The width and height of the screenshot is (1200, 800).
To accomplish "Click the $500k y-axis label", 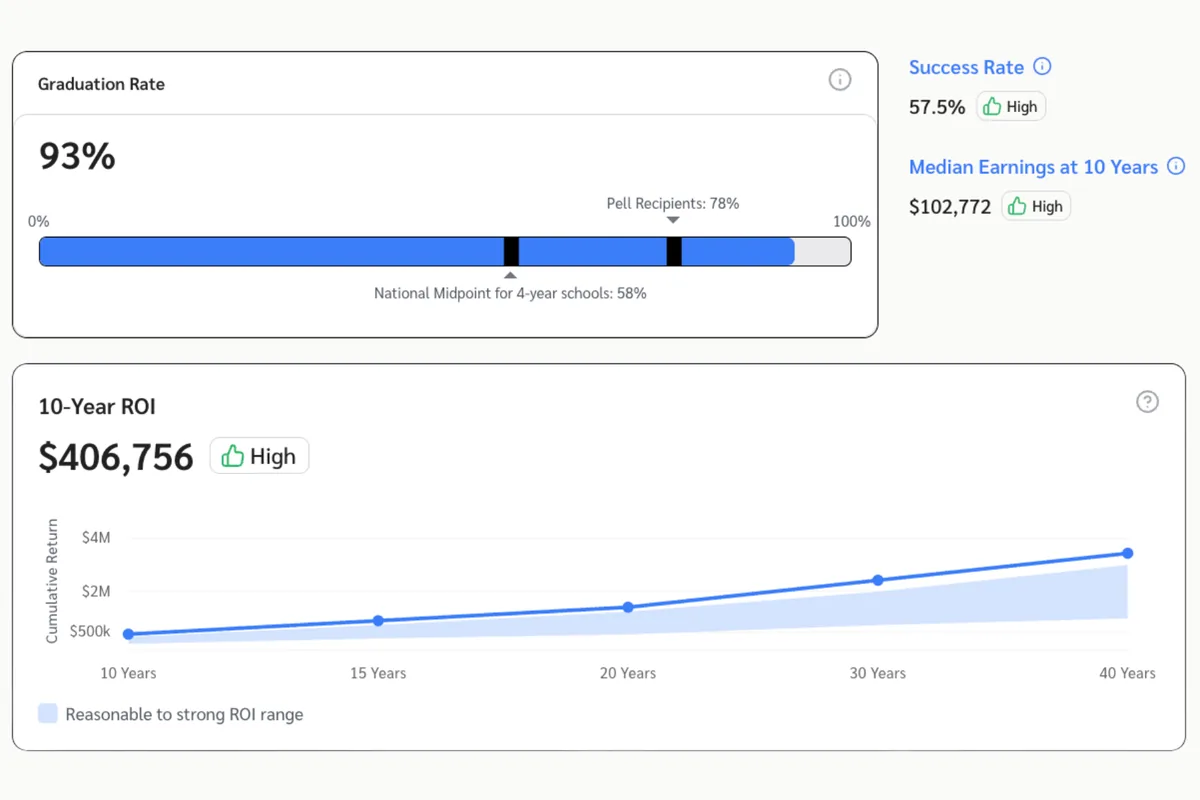I will 90,632.
